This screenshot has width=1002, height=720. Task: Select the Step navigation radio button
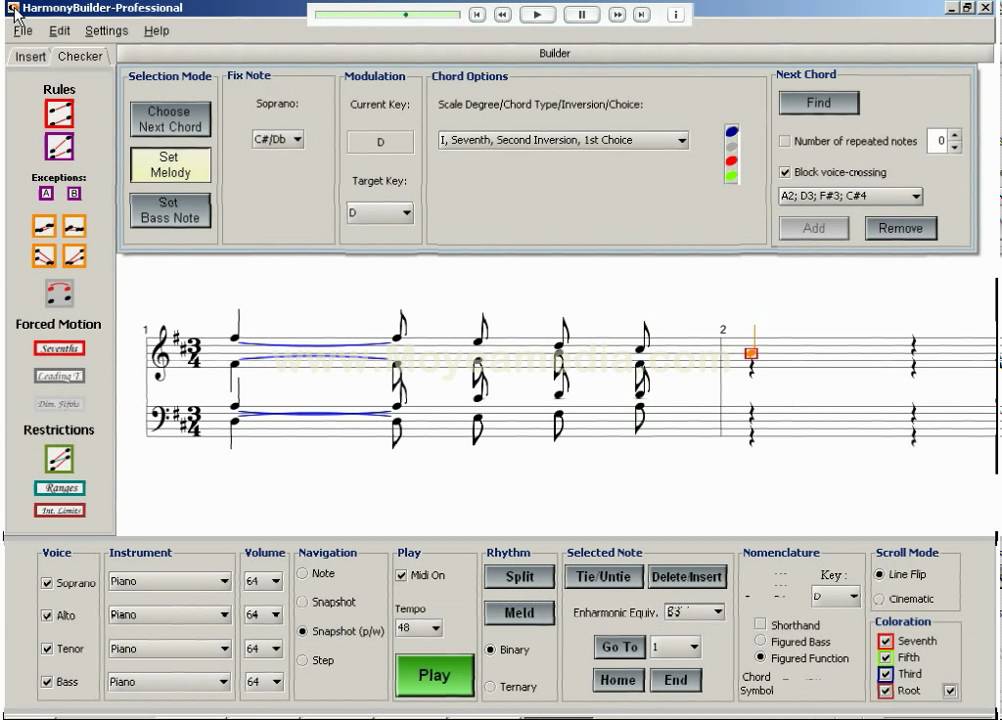[303, 660]
